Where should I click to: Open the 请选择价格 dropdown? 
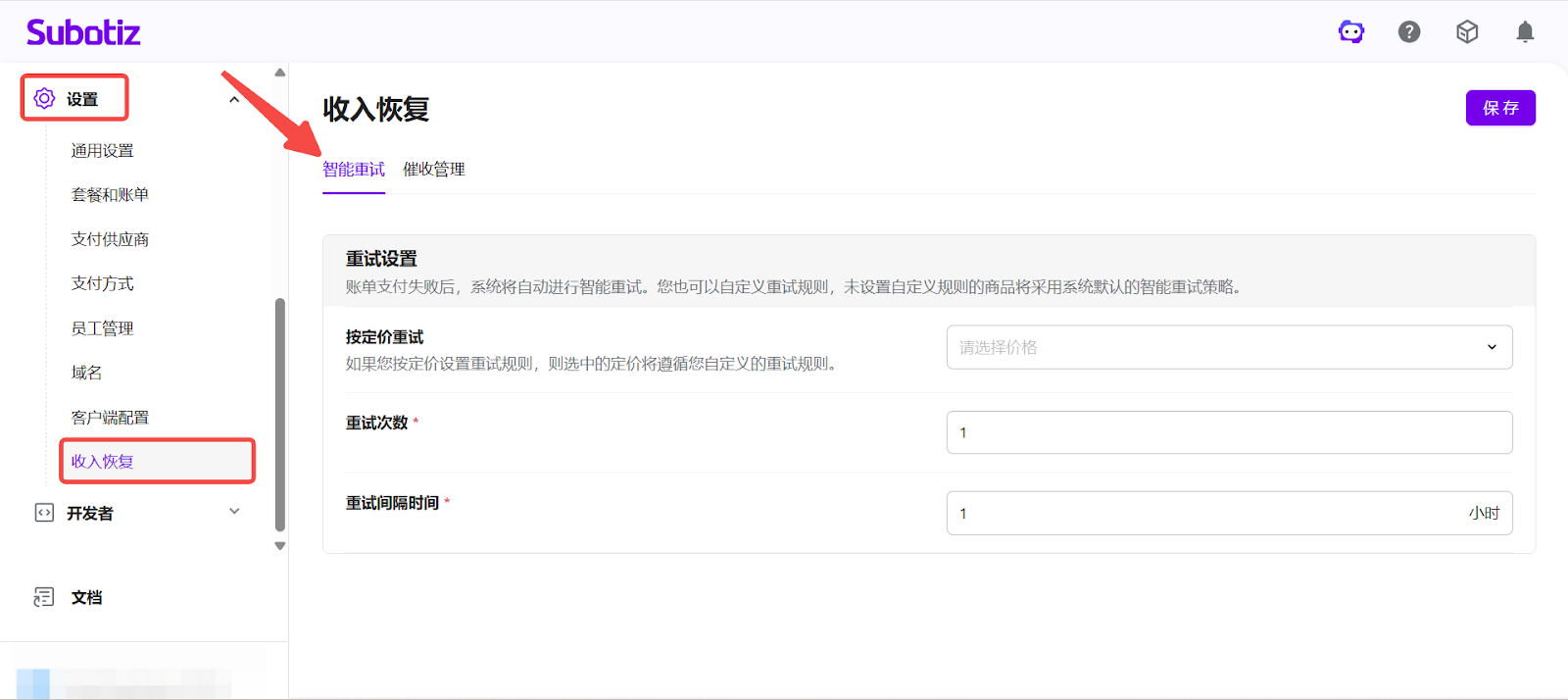pos(1229,347)
